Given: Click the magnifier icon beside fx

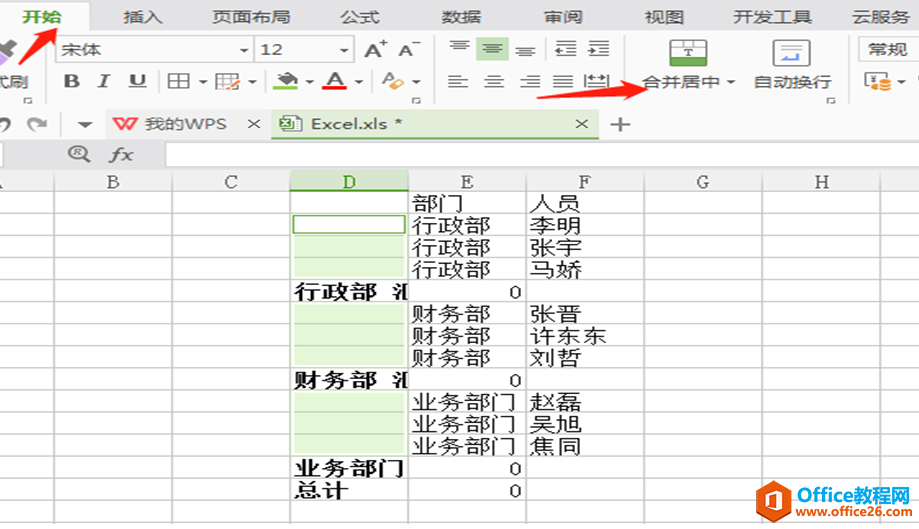Looking at the screenshot, I should pos(79,155).
